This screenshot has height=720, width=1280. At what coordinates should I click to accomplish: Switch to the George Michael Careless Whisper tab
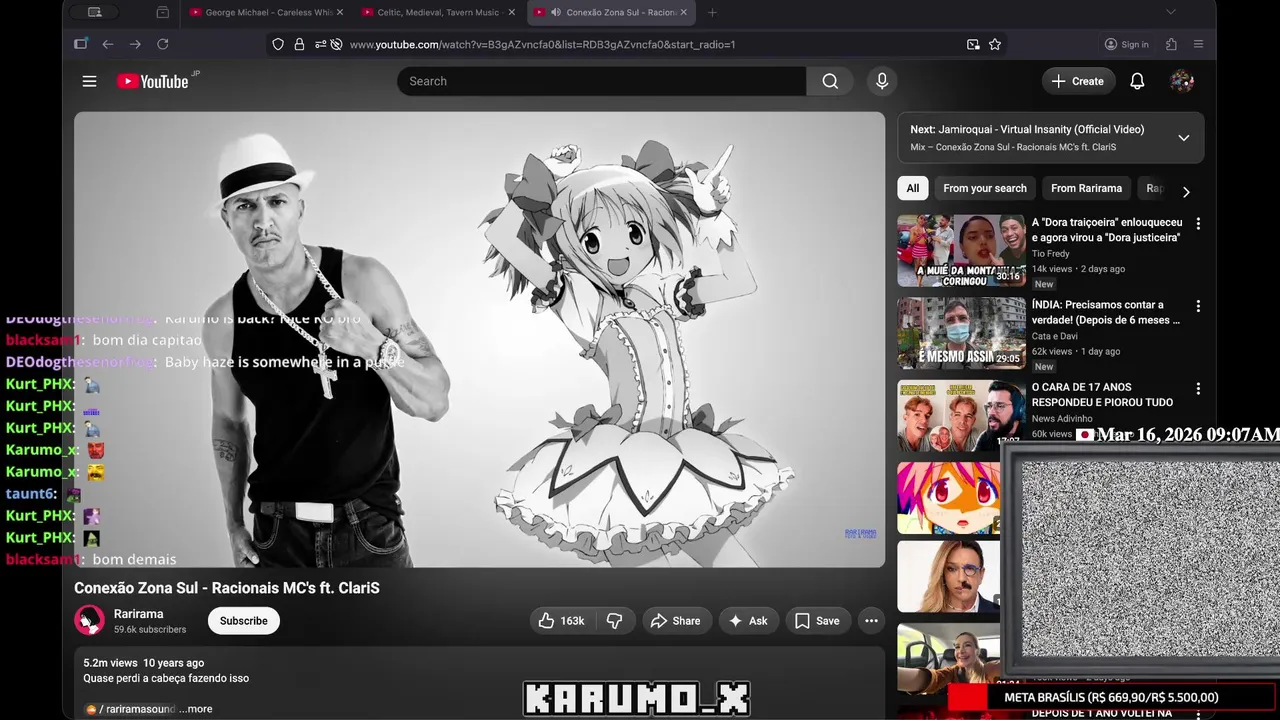(x=261, y=12)
